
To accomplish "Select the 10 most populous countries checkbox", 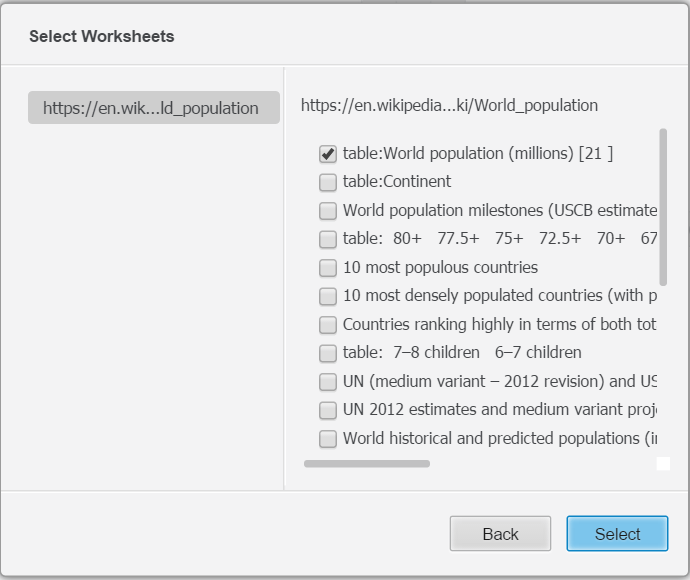I will 327,268.
